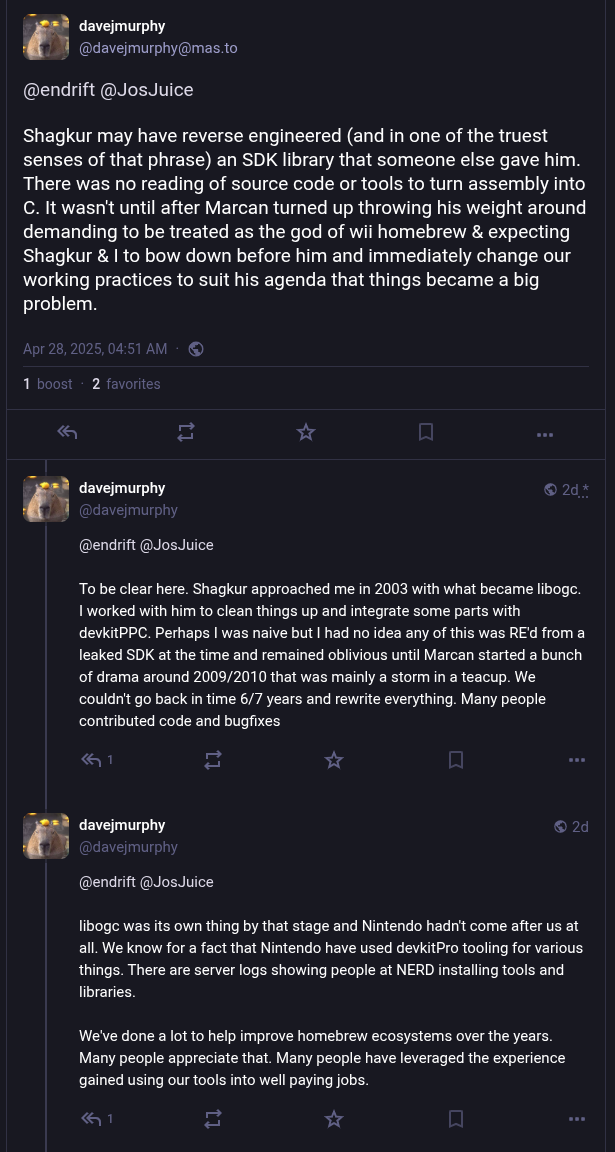The width and height of the screenshot is (615, 1152).
Task: Bookmark the main post
Action: click(426, 432)
